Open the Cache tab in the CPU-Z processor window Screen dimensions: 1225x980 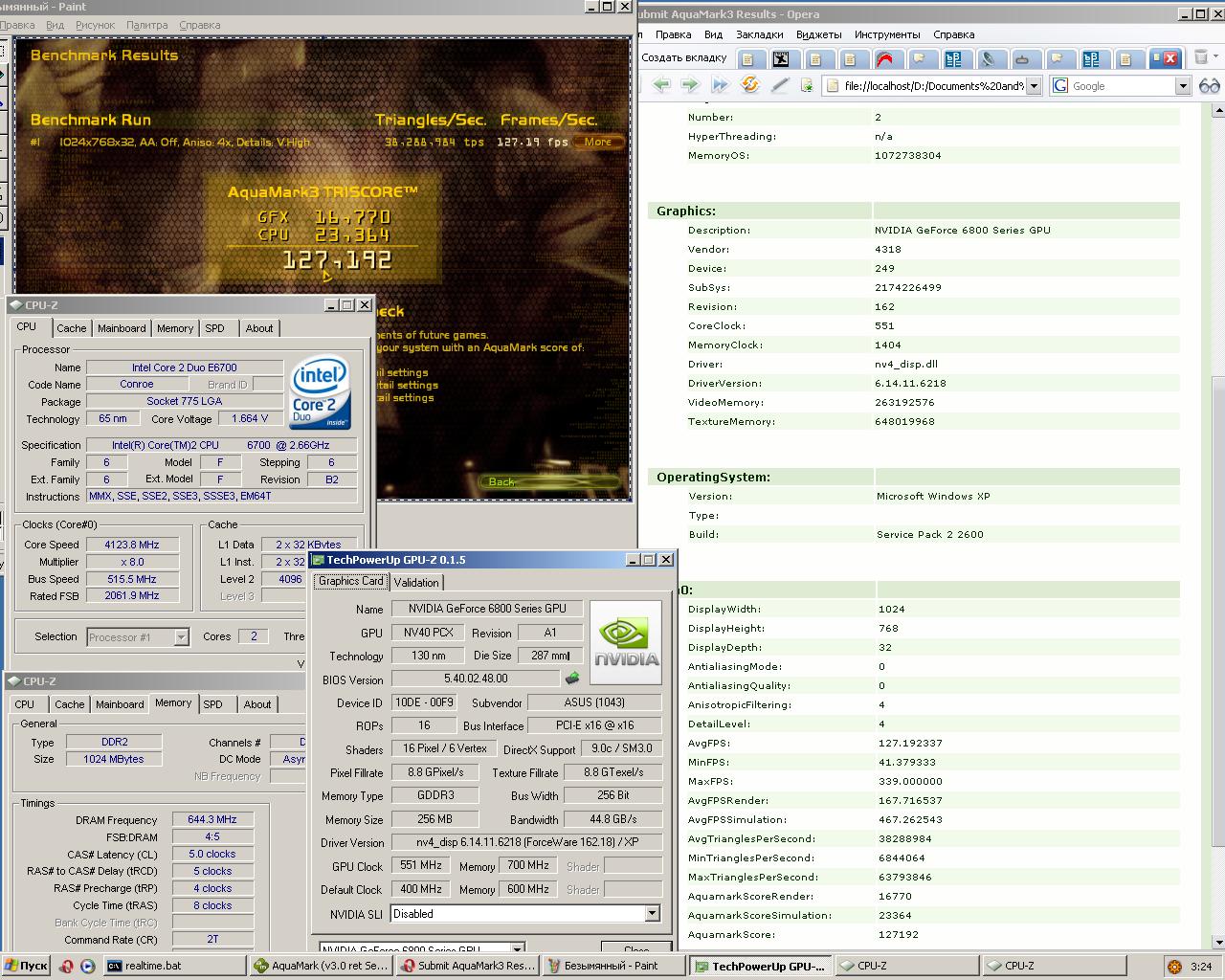(71, 327)
